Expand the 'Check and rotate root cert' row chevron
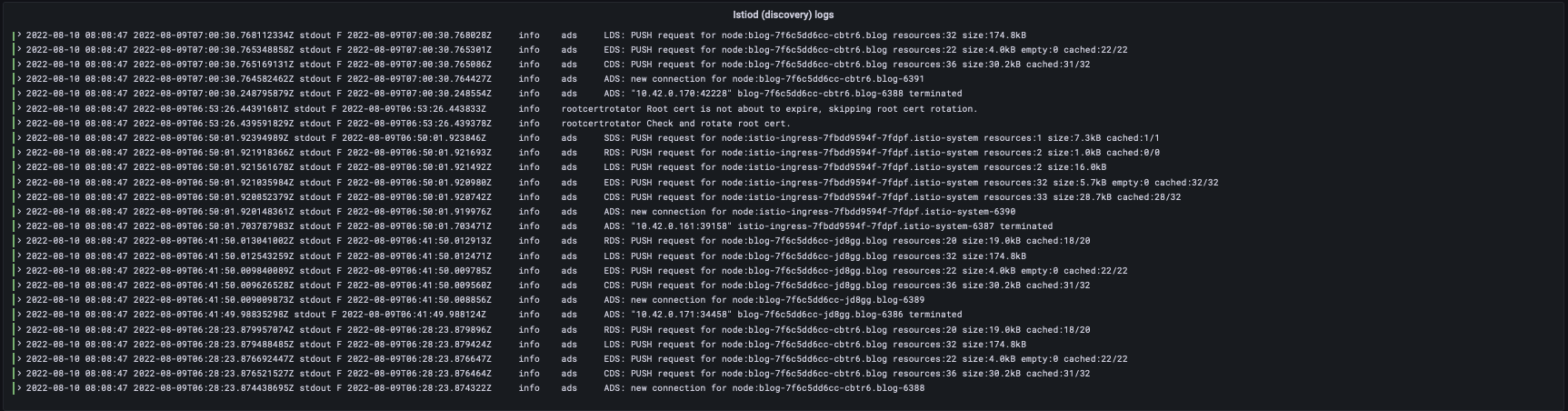 [x=19, y=123]
